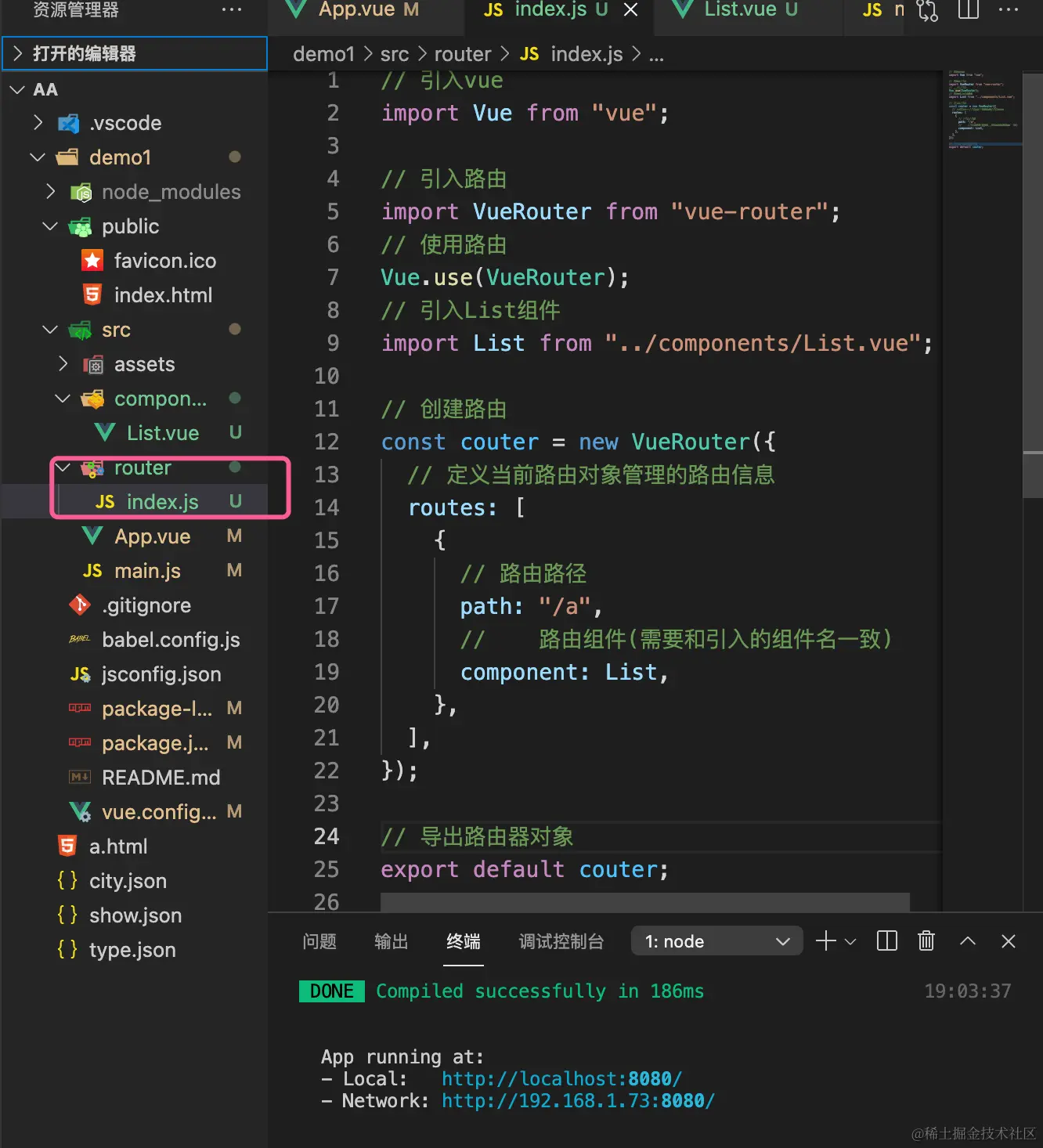
Task: Expand the 打开的编辑器 section
Action: point(135,53)
